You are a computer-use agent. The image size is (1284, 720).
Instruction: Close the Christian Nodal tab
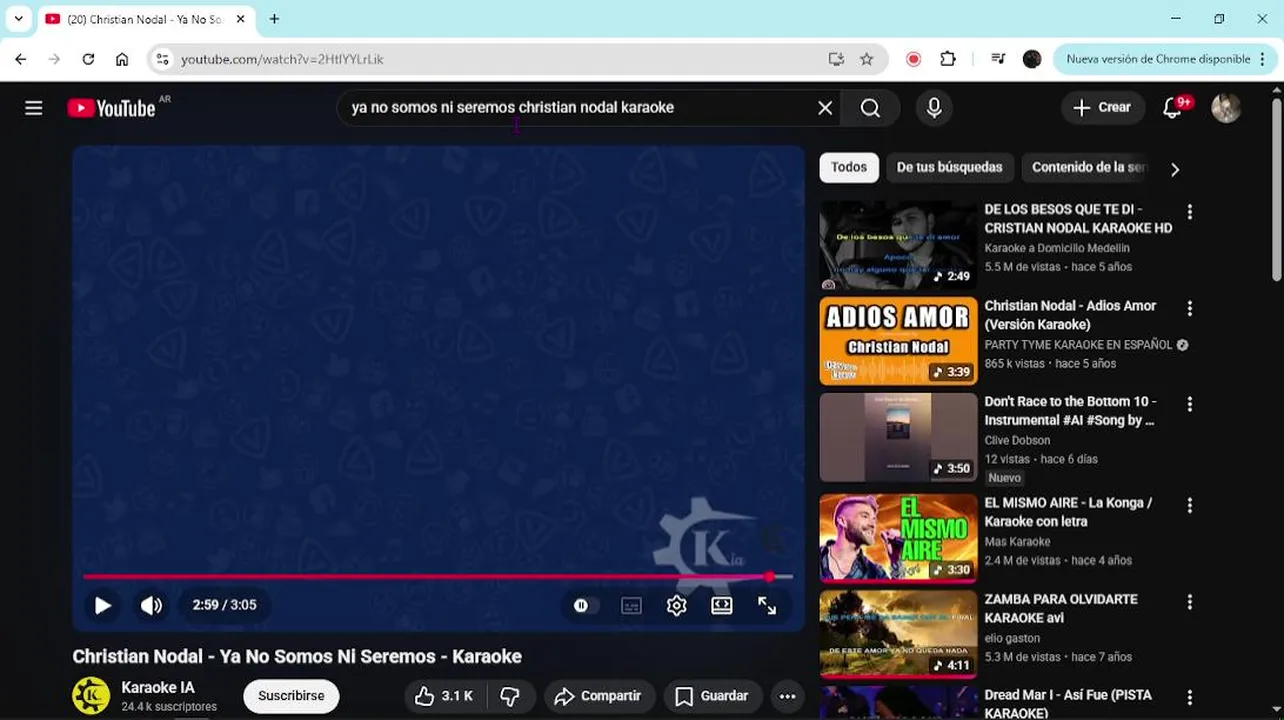(x=240, y=19)
